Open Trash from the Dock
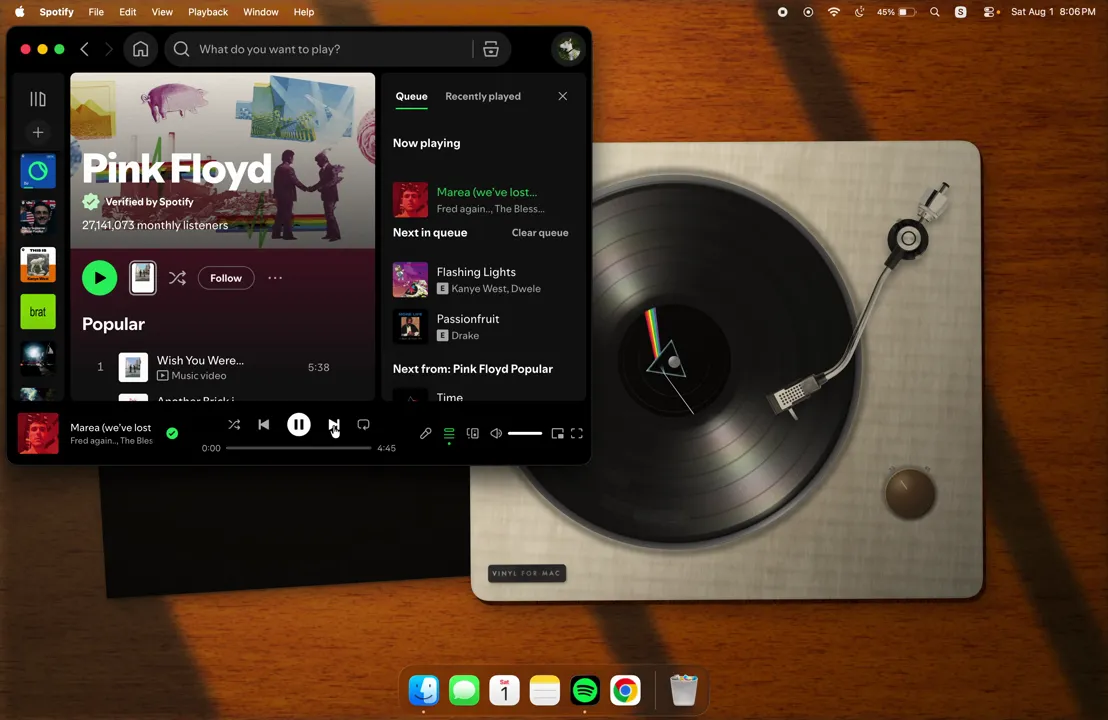 pyautogui.click(x=684, y=690)
